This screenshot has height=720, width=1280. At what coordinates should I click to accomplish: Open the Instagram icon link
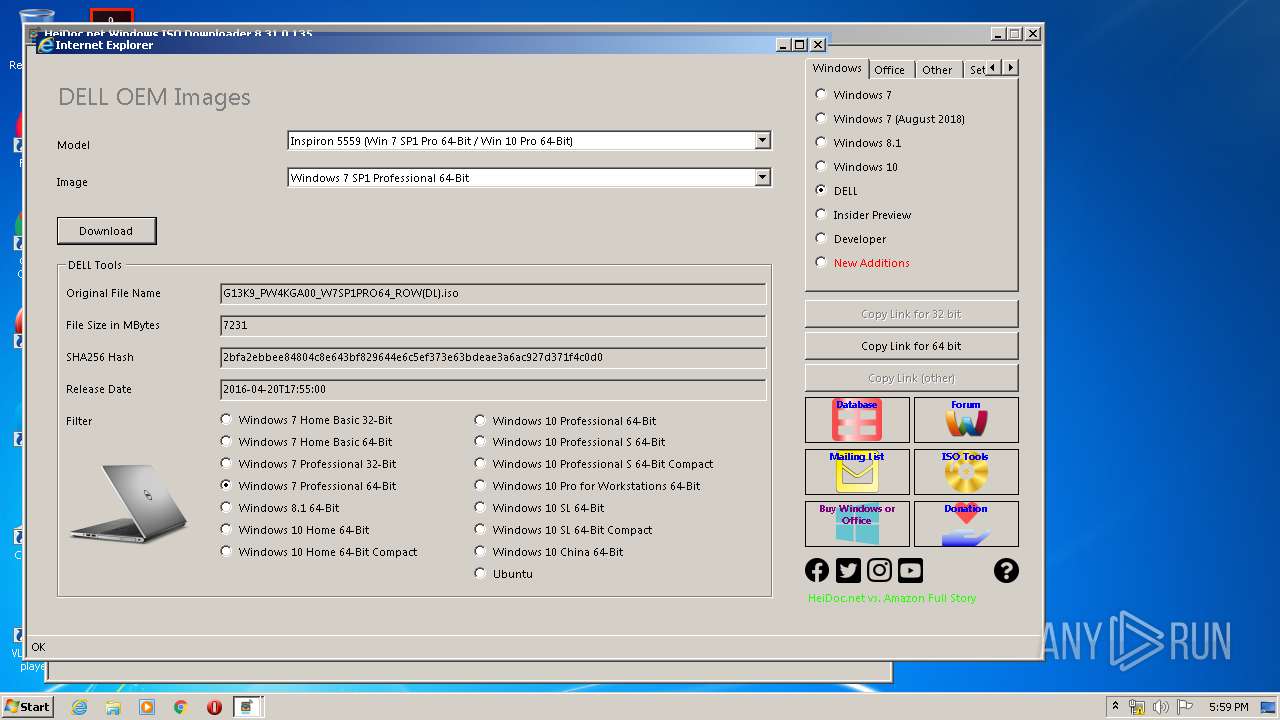click(879, 570)
